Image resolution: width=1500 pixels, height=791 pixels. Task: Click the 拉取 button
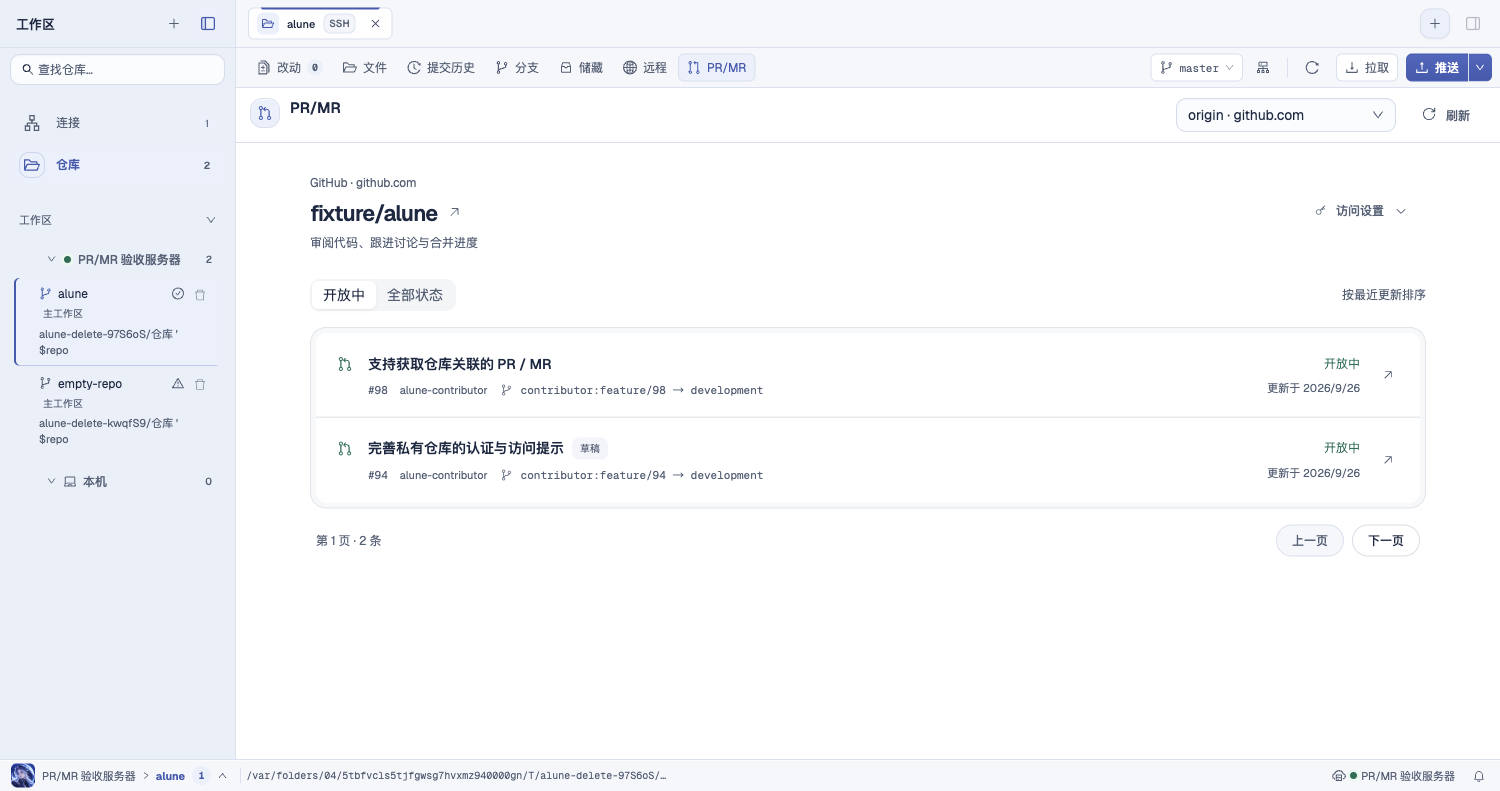[x=1367, y=68]
